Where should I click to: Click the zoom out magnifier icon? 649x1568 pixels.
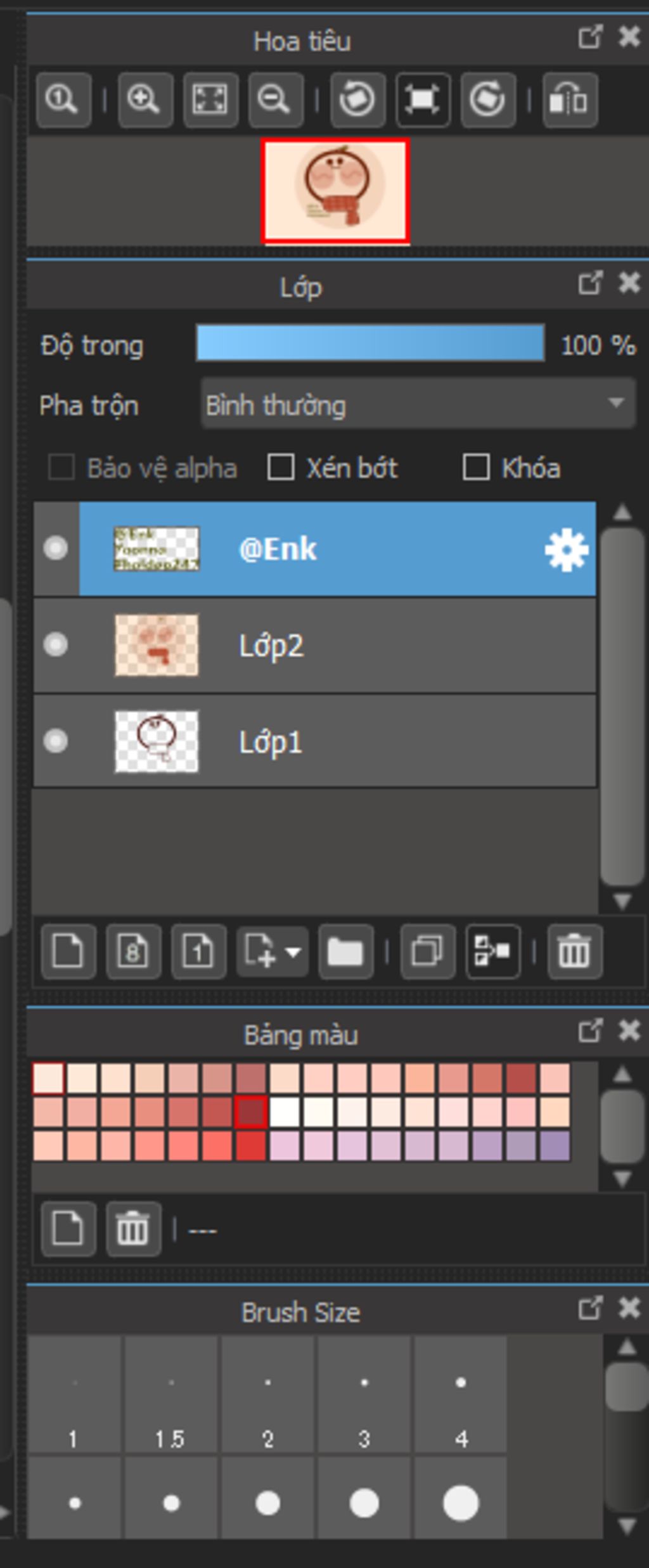pos(276,100)
